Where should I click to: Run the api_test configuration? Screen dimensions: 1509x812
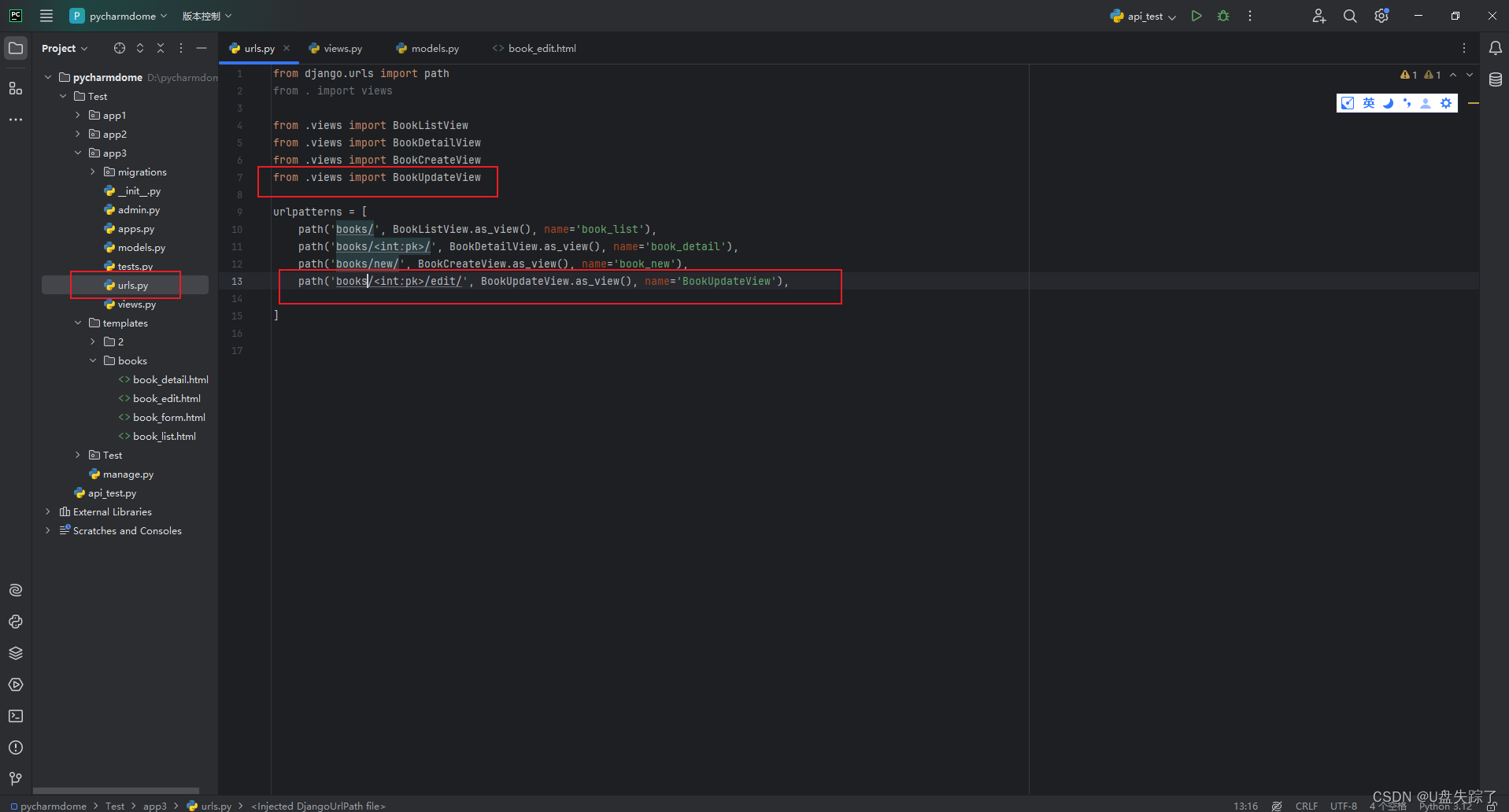(x=1196, y=16)
